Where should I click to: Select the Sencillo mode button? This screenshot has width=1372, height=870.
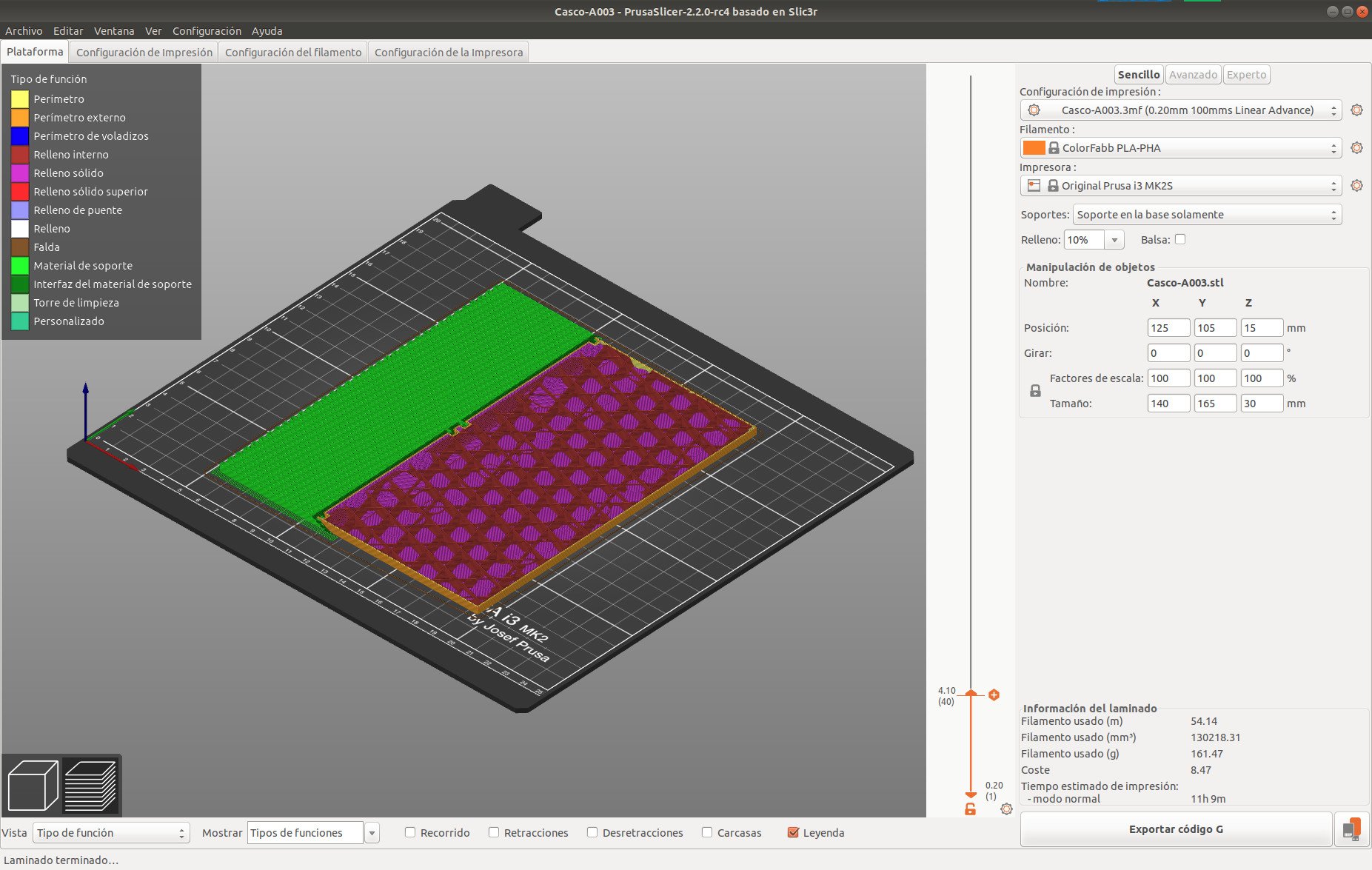(x=1139, y=74)
